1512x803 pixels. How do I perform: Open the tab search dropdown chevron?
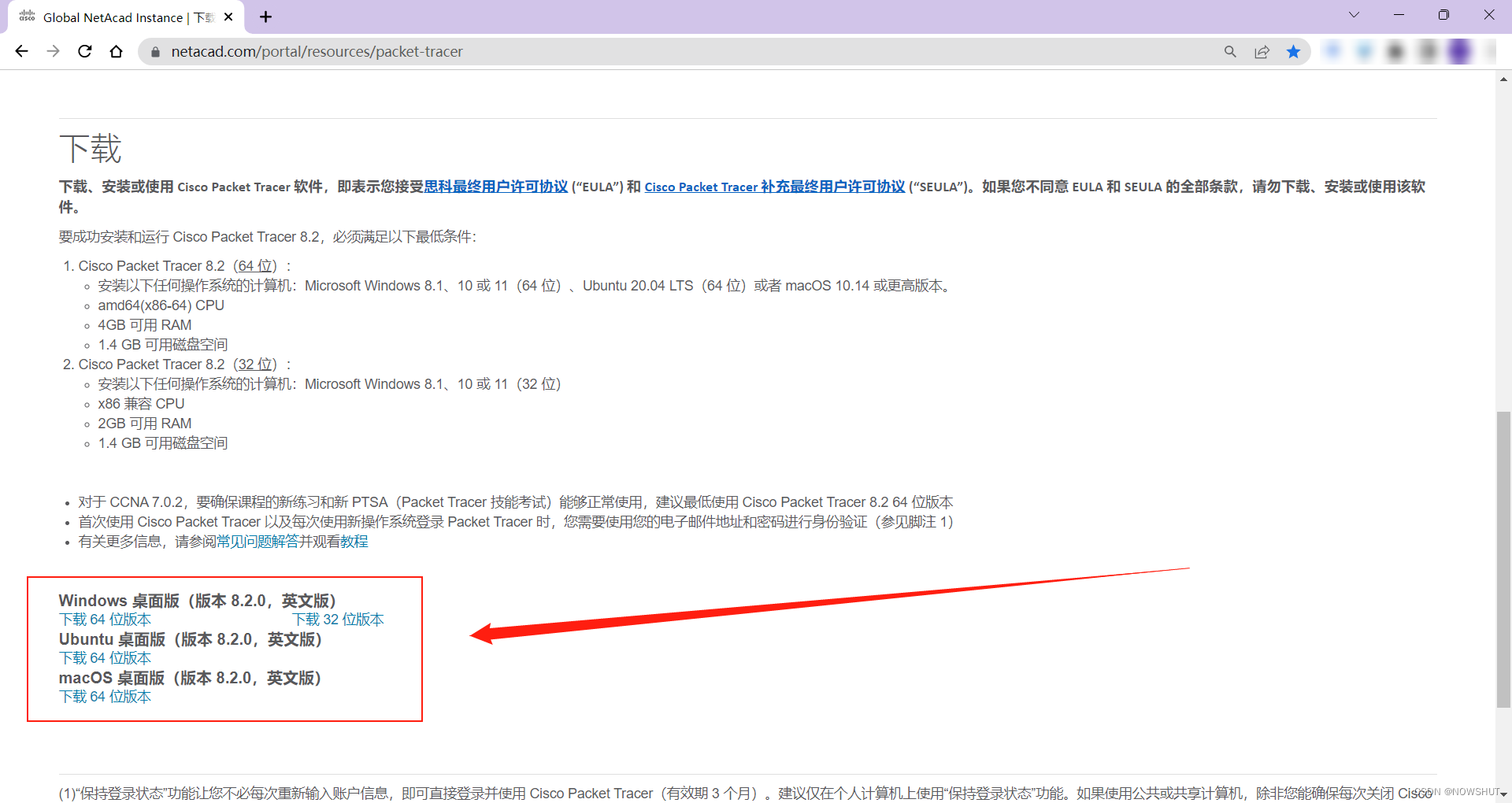point(1354,15)
